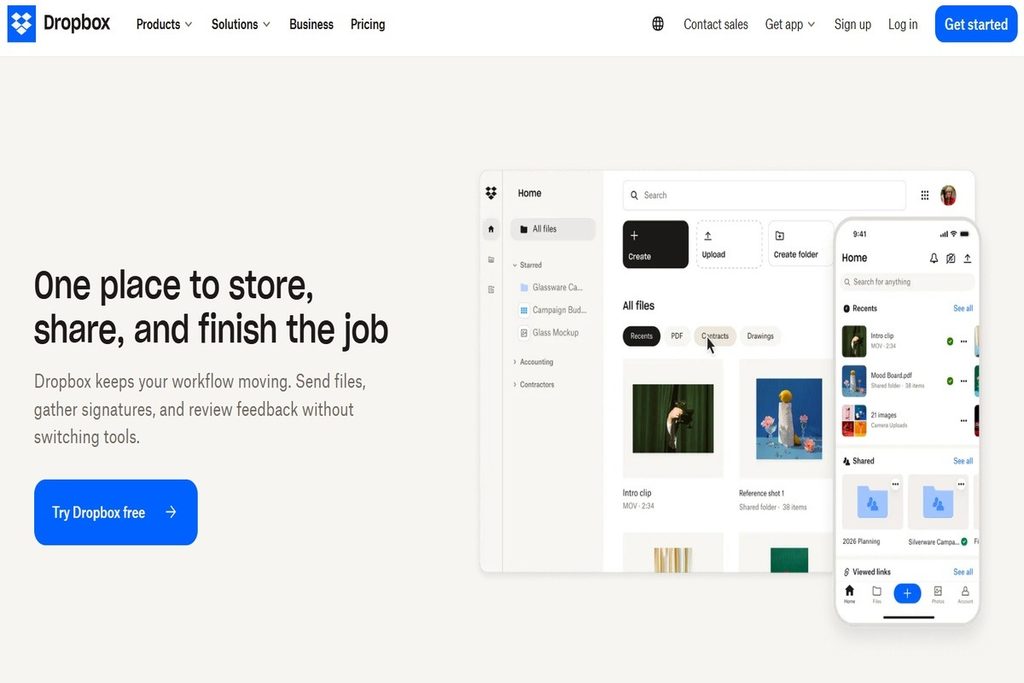Click the Log in link
This screenshot has width=1024, height=683.
click(x=903, y=24)
